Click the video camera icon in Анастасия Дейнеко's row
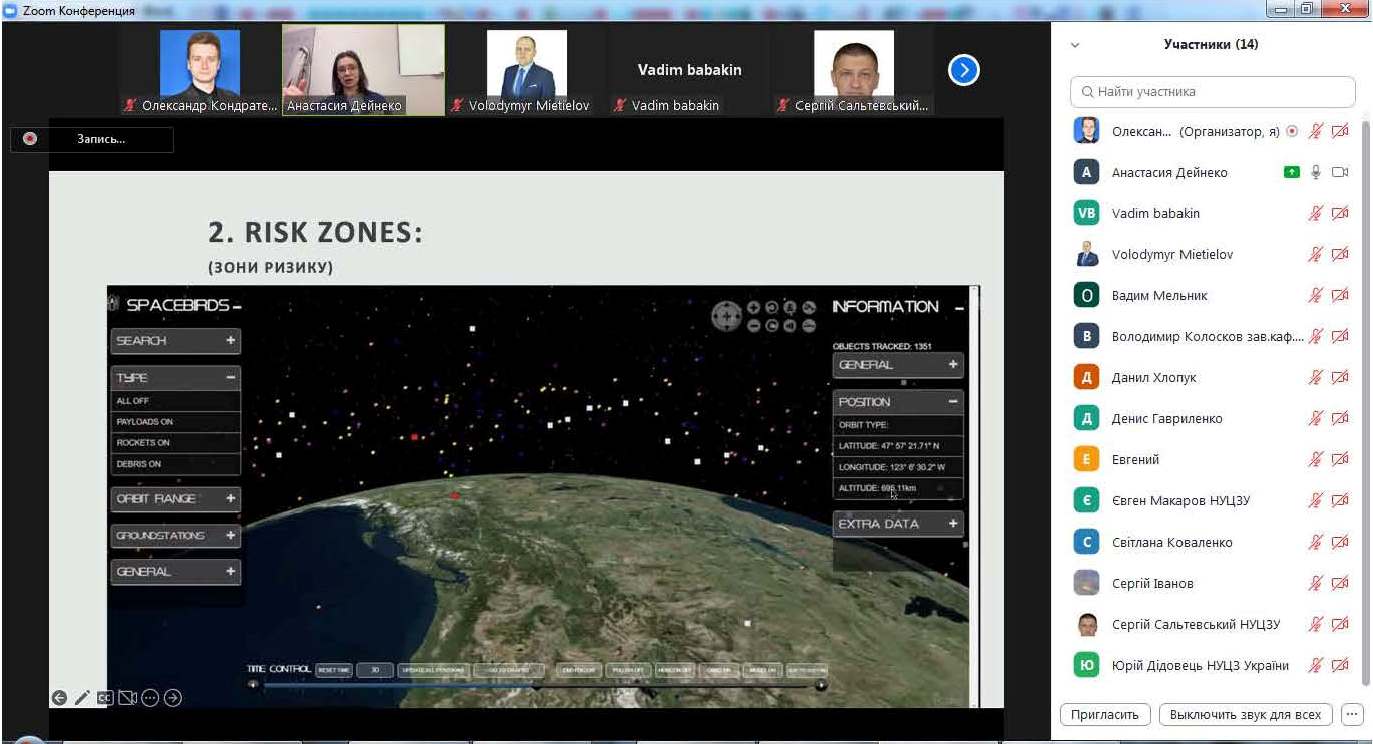This screenshot has height=744, width=1373. [x=1340, y=172]
